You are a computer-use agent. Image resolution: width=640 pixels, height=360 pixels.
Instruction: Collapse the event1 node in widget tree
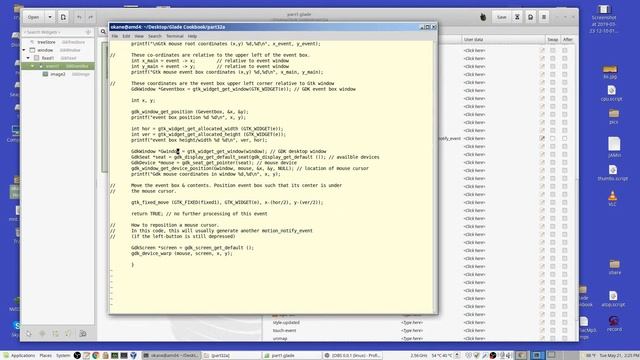pos(32,66)
